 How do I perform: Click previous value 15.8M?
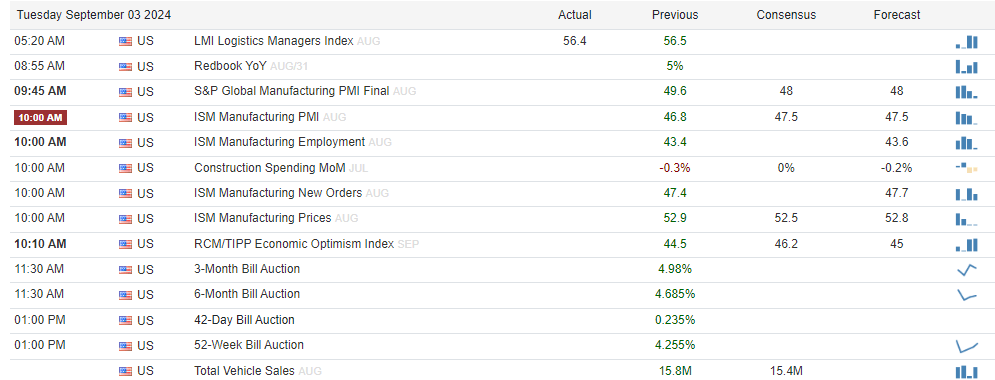pyautogui.click(x=675, y=370)
